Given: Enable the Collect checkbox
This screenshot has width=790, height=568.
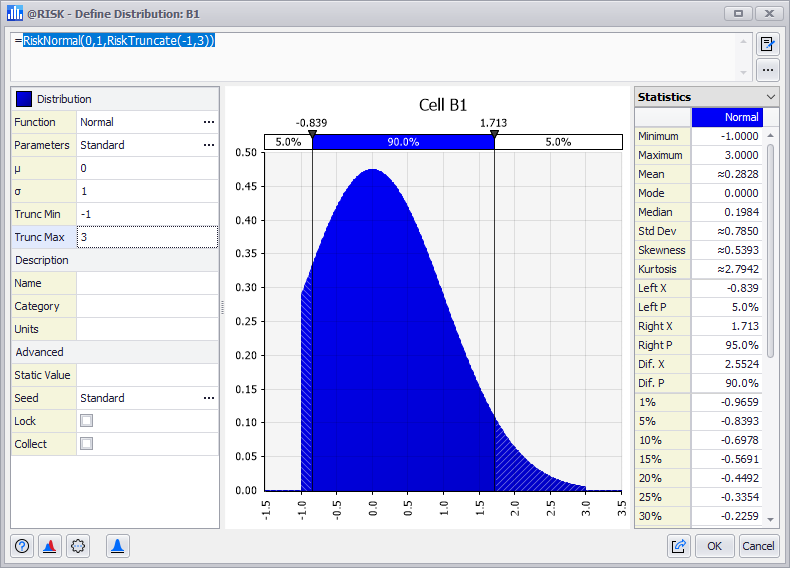Looking at the screenshot, I should pos(87,444).
